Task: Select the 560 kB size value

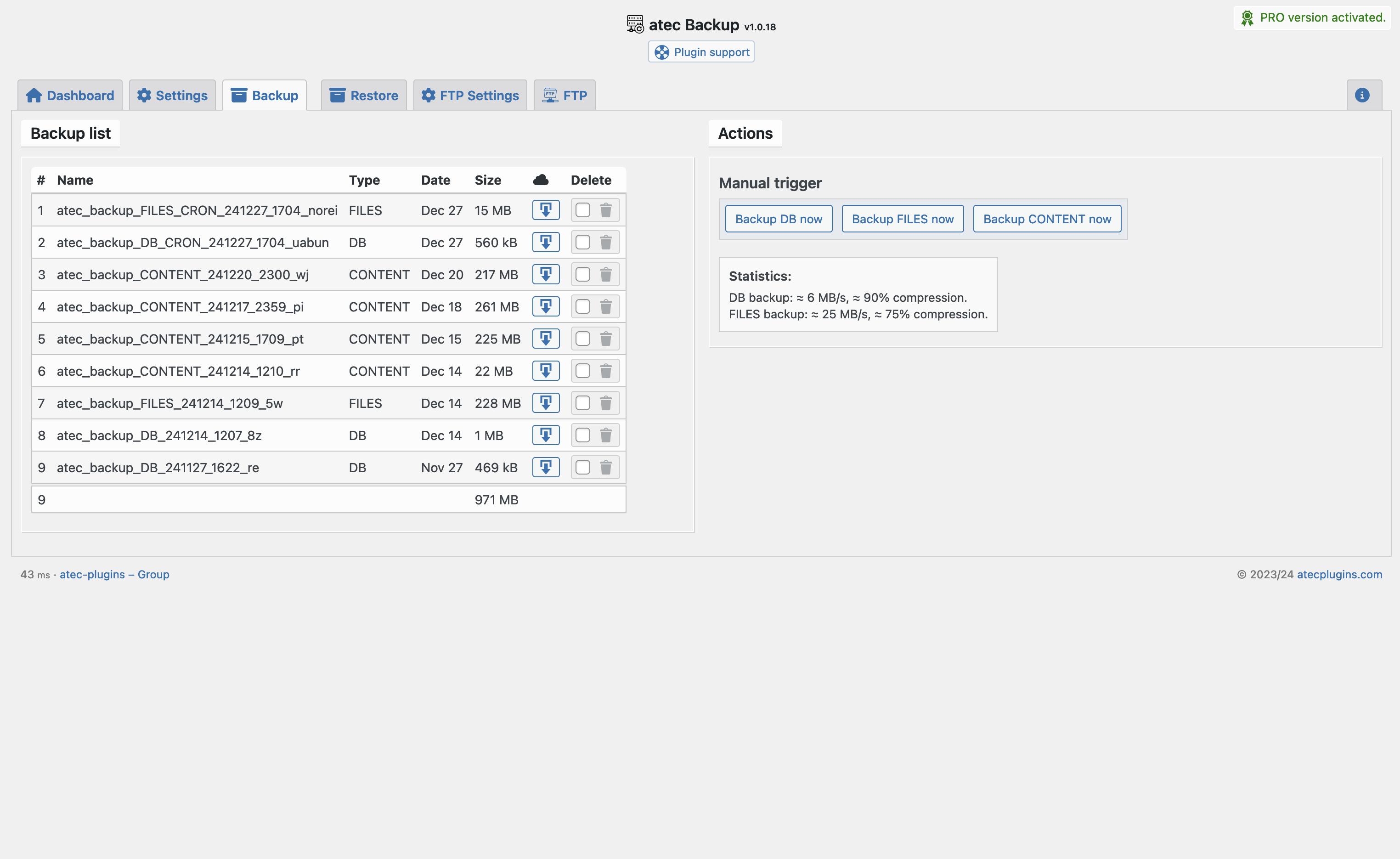Action: 496,243
